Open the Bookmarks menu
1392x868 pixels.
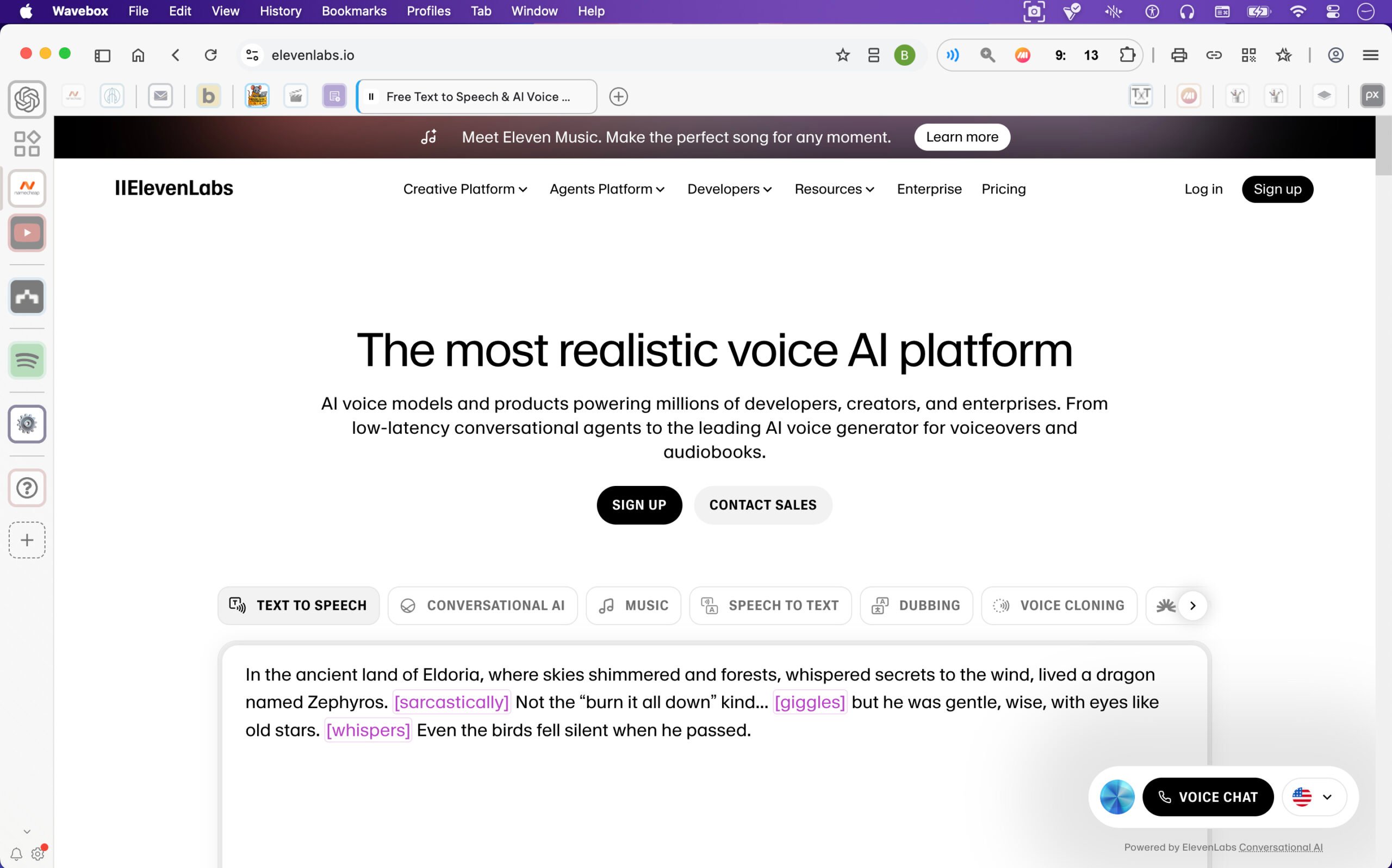pyautogui.click(x=354, y=11)
